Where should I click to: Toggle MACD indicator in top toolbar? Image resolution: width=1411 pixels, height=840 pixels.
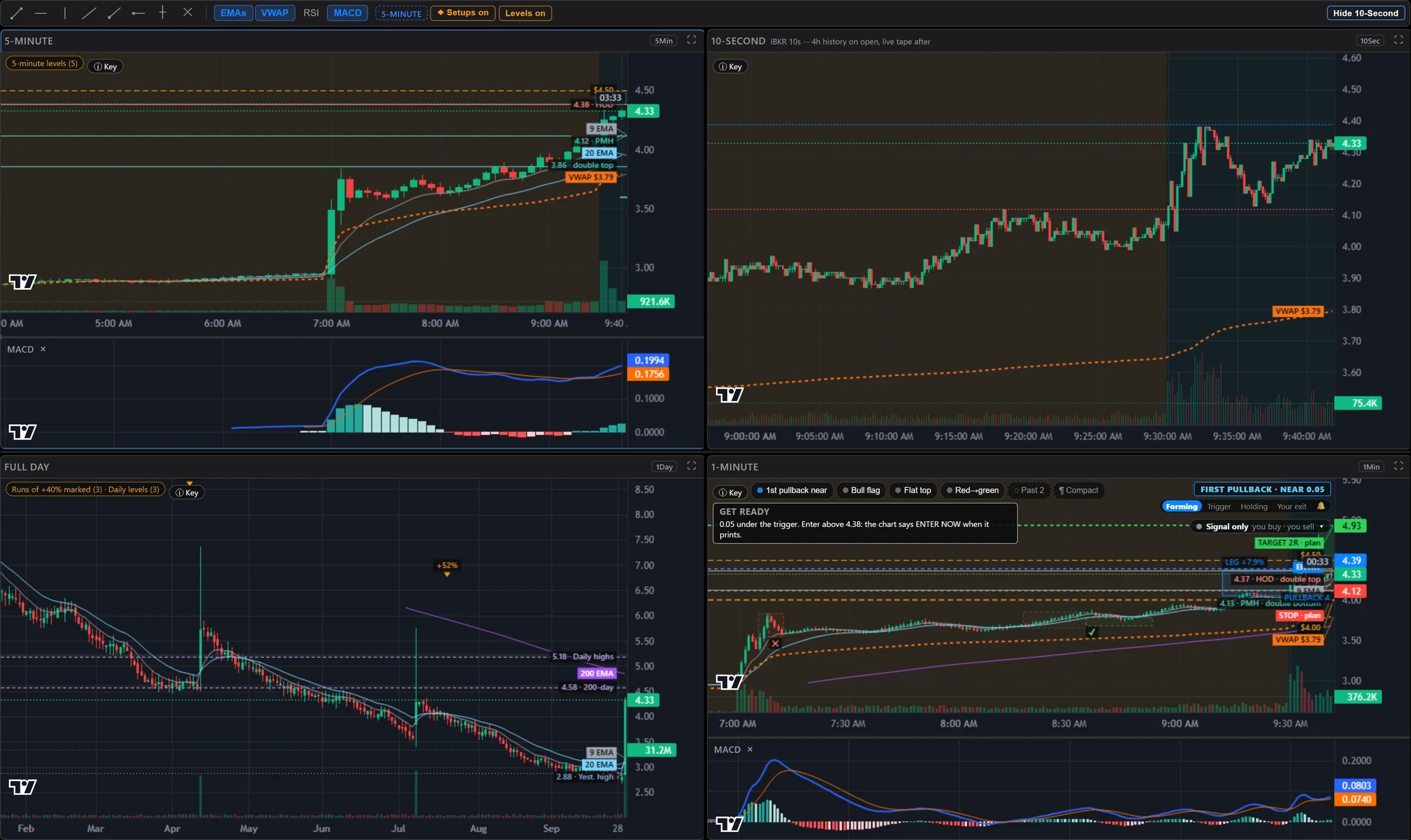[x=347, y=13]
